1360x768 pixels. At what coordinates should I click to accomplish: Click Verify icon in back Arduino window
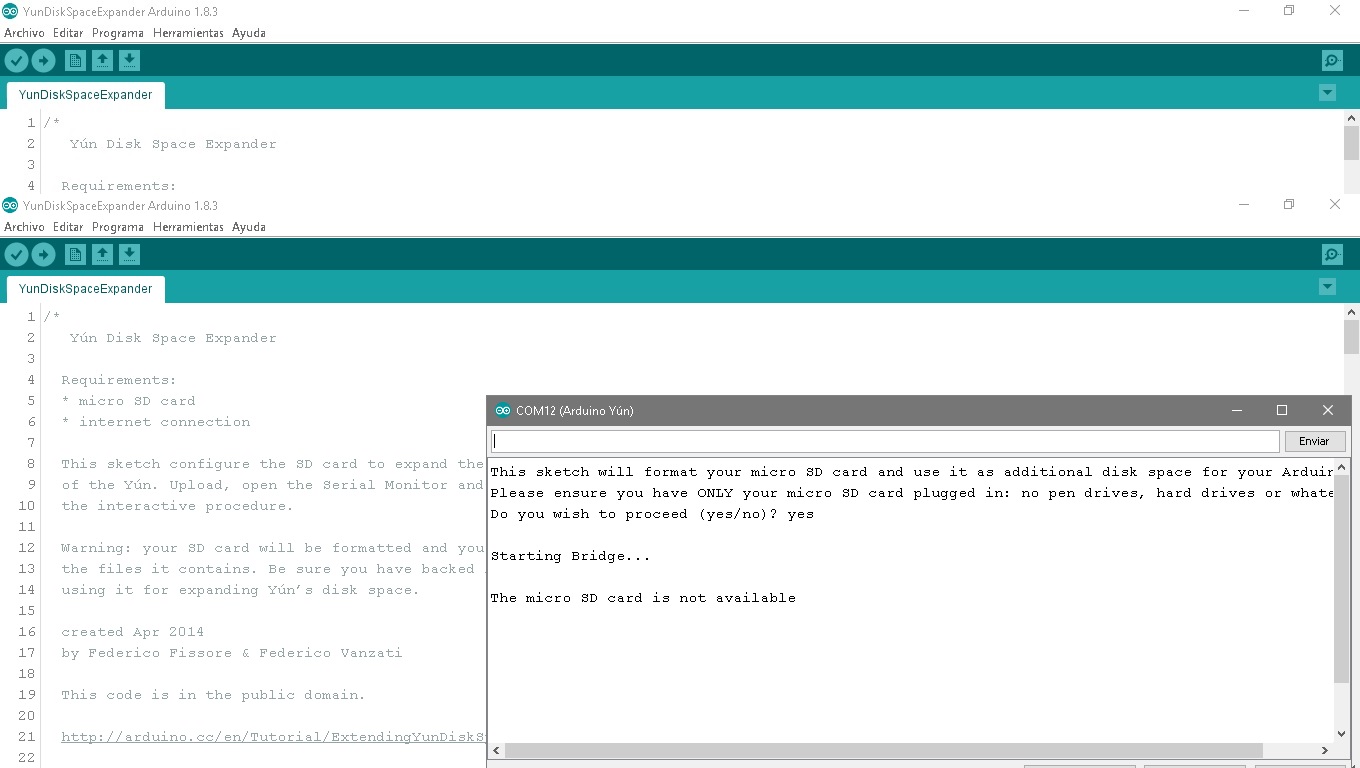(16, 61)
